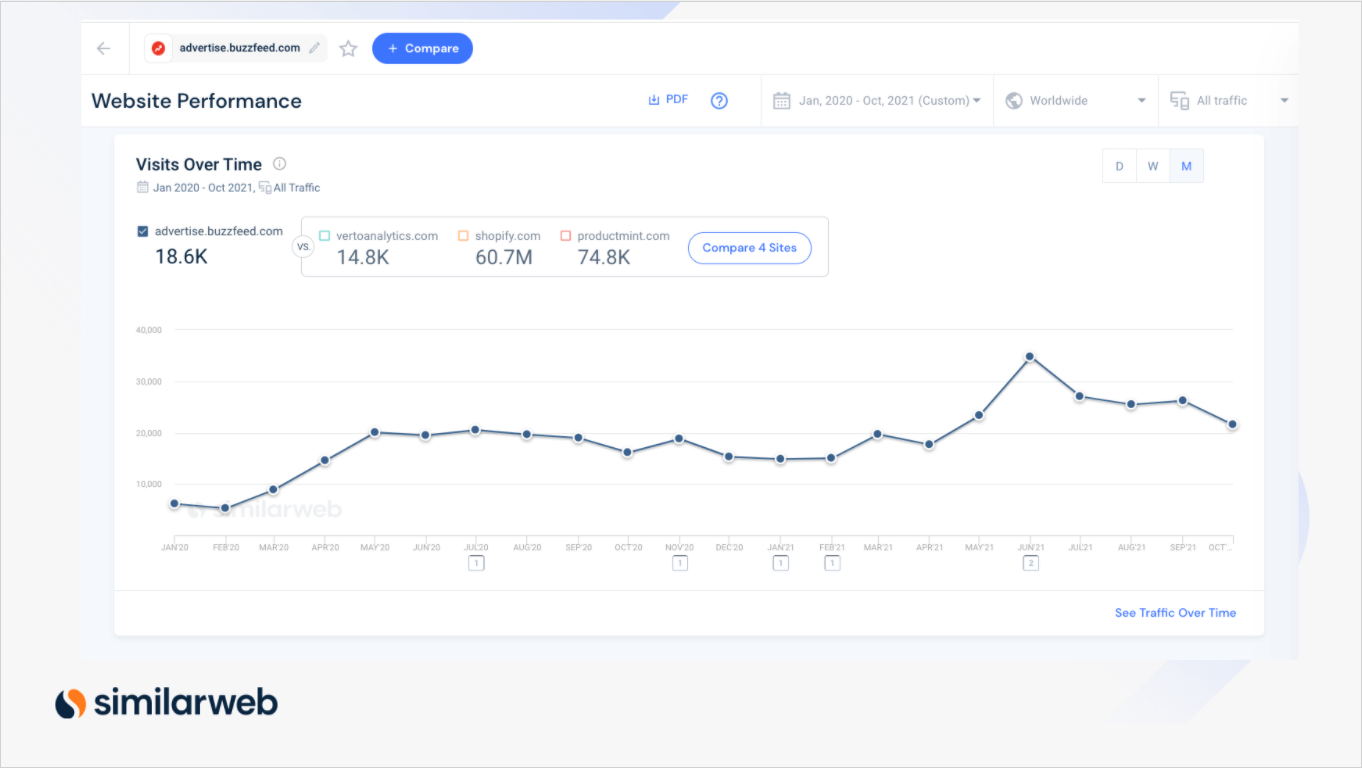Open the event marker 2 under JUN'21
The height and width of the screenshot is (768, 1362).
pyautogui.click(x=1031, y=563)
